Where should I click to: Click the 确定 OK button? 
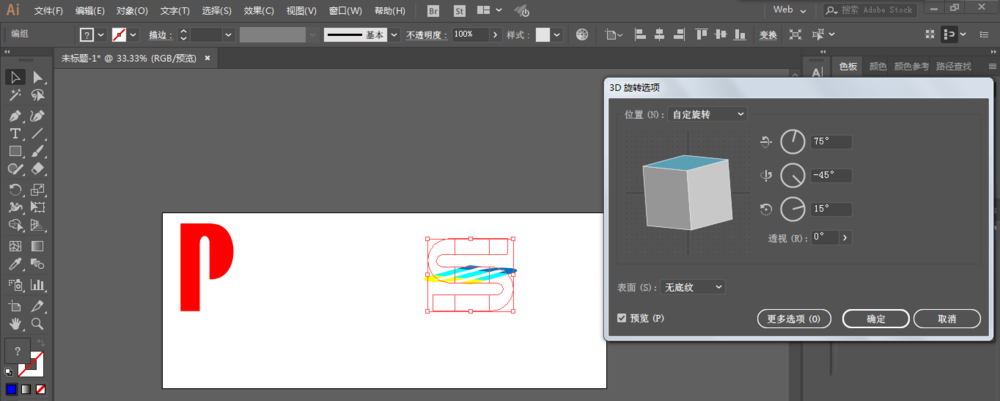(876, 319)
